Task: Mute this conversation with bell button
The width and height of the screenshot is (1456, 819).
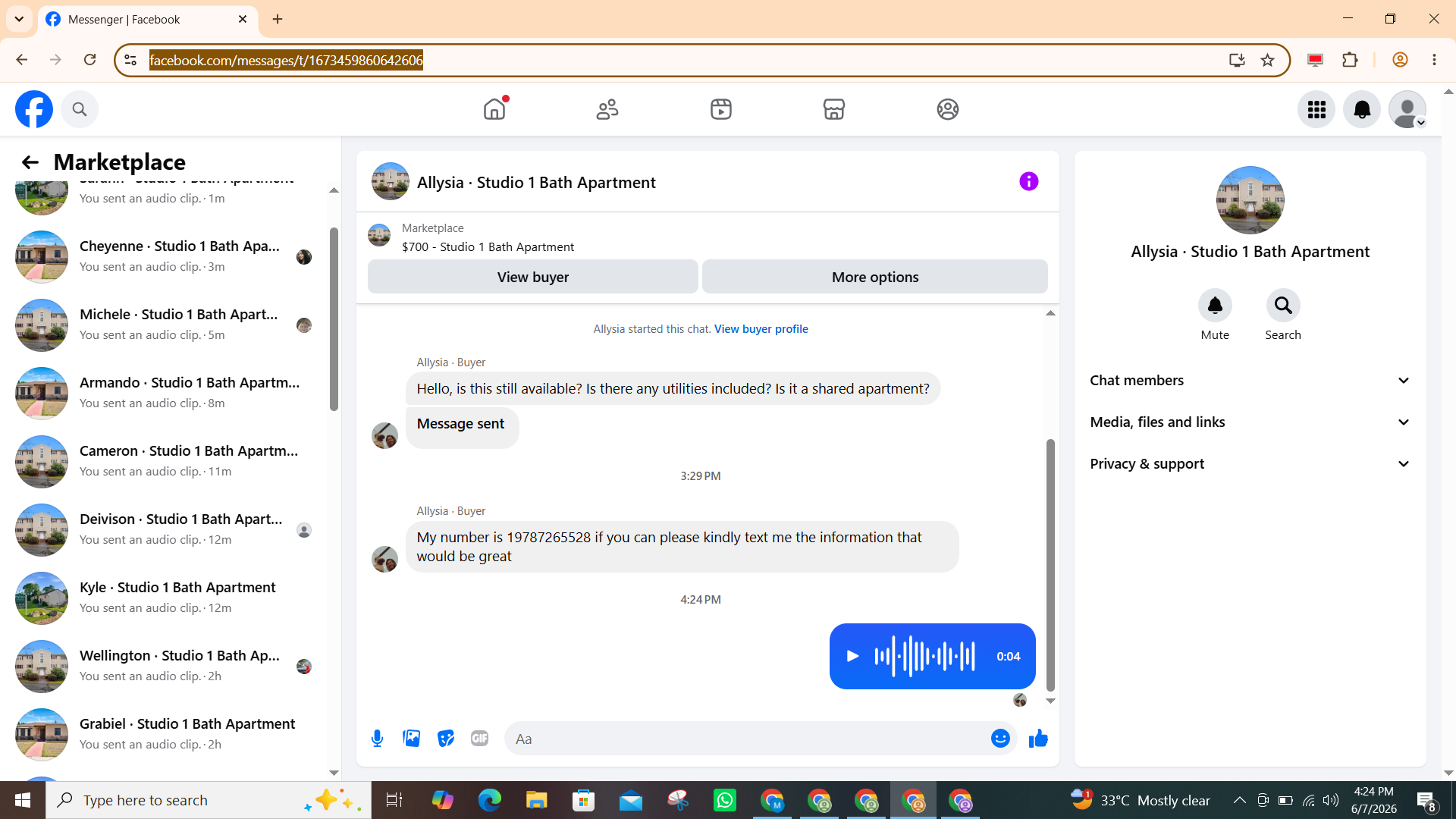Action: click(1215, 305)
